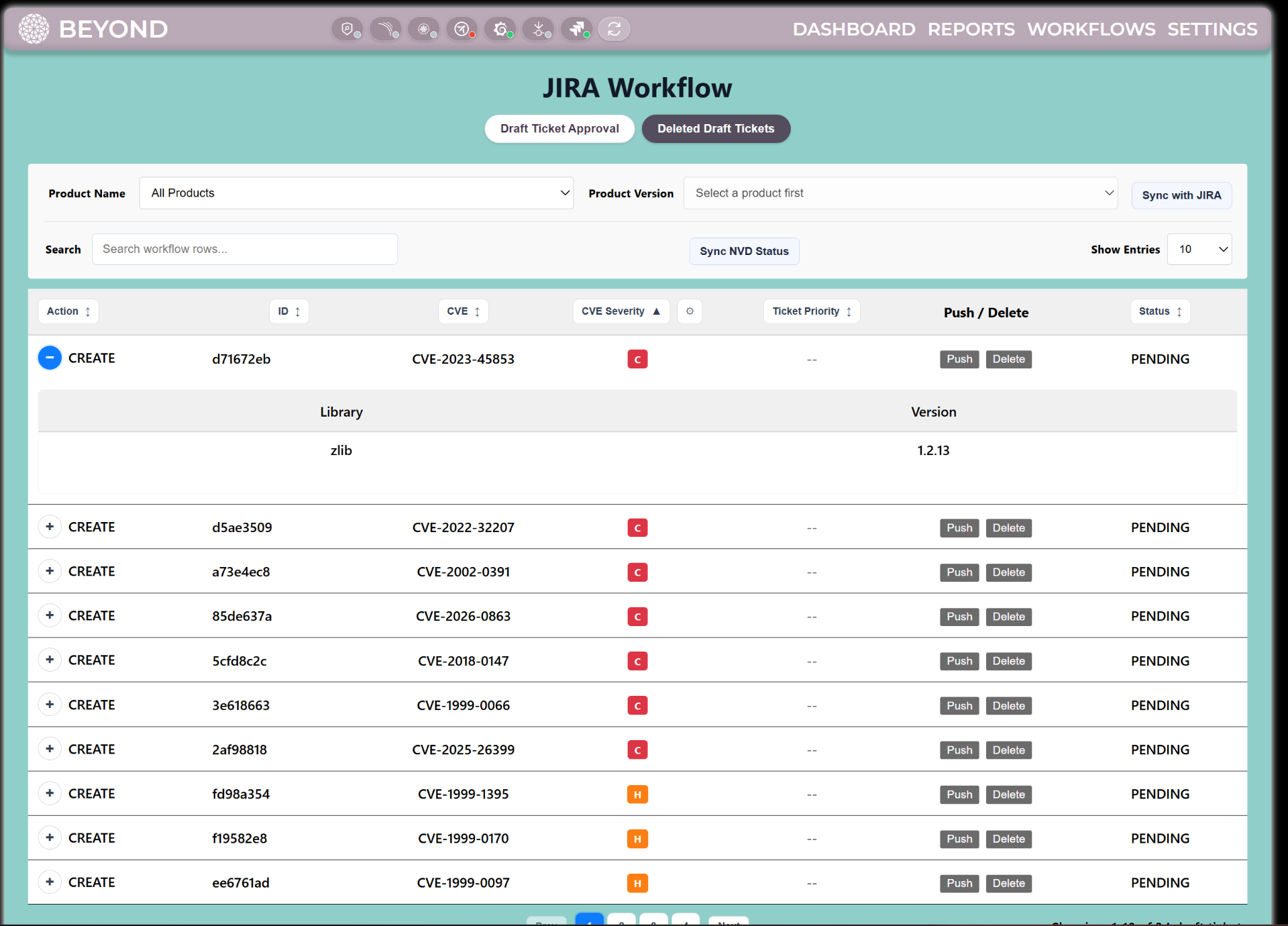Delete the draft ticket f19582e8
Image resolution: width=1288 pixels, height=926 pixels.
(1008, 839)
